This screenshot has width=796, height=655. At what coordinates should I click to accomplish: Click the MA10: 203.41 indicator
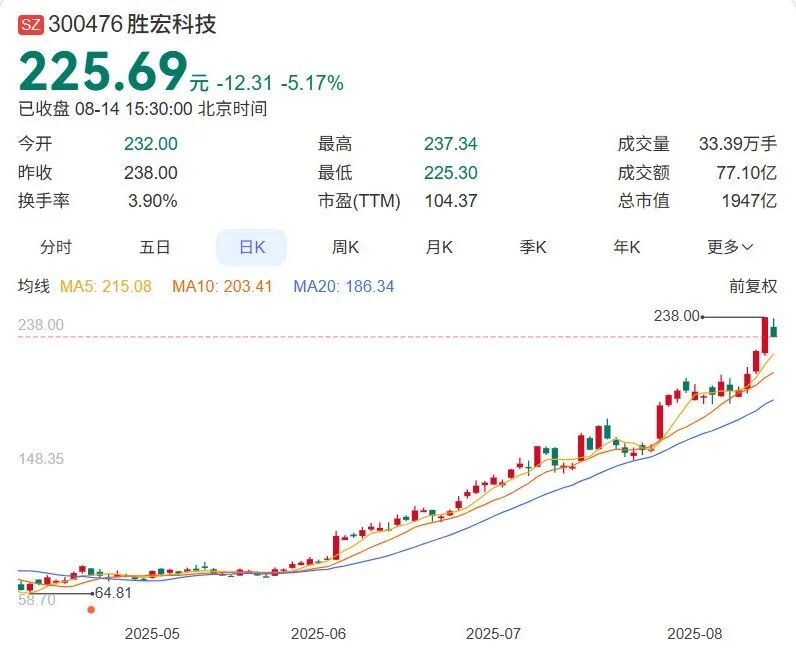(222, 286)
